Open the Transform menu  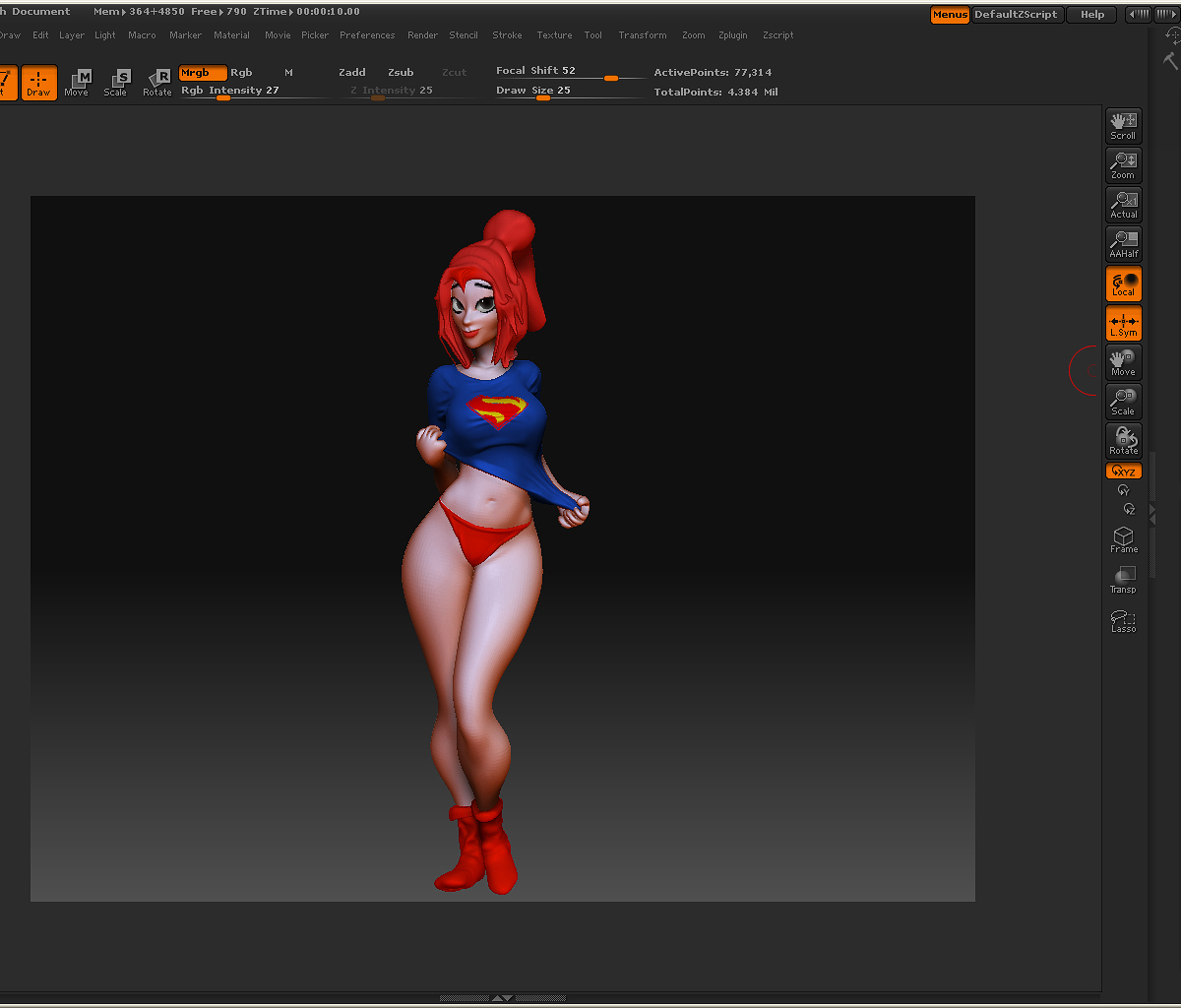tap(643, 35)
